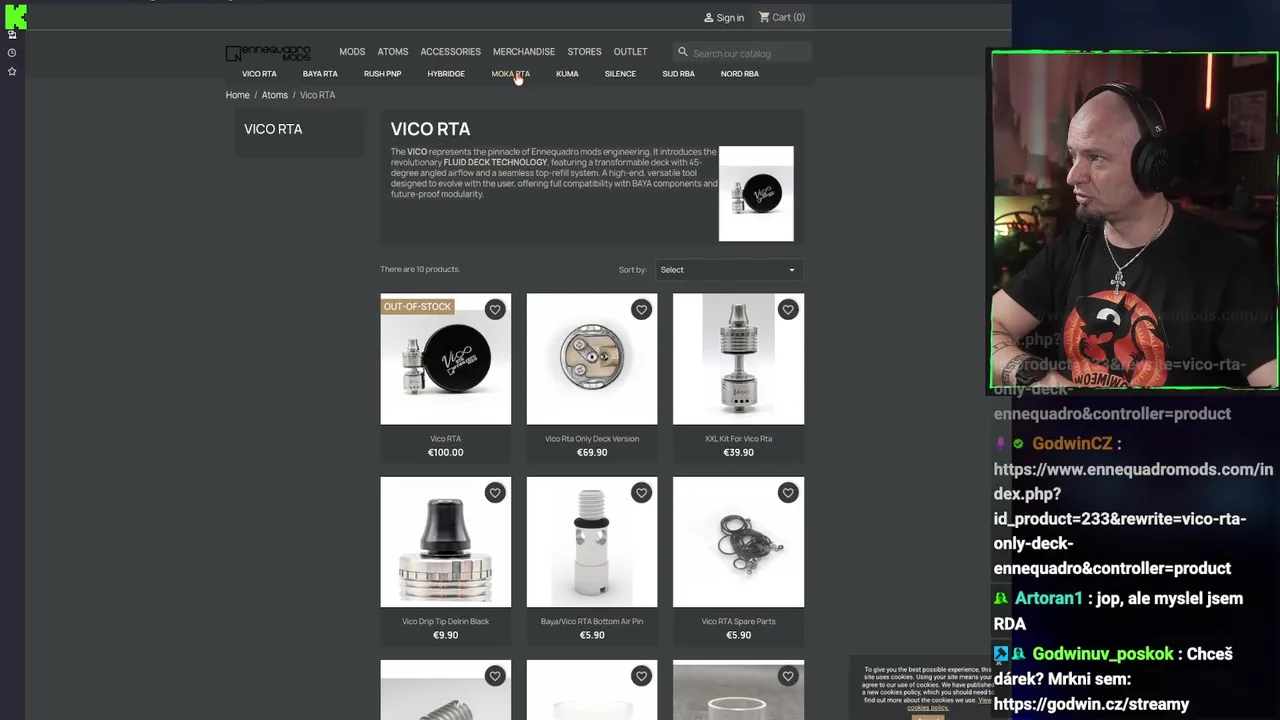Click Vico Rta Only Deck Version image
Image resolution: width=1280 pixels, height=720 pixels.
click(x=592, y=359)
